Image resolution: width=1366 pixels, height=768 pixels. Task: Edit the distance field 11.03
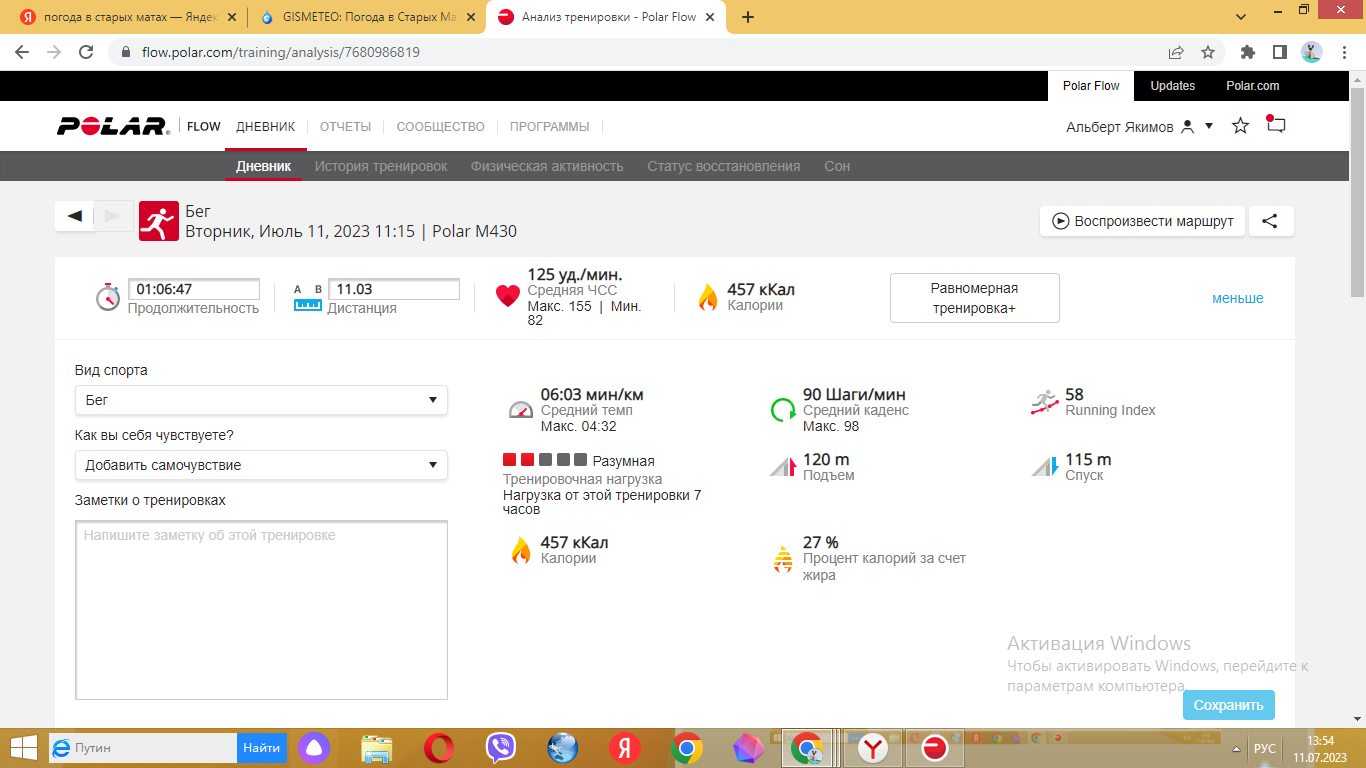[394, 289]
